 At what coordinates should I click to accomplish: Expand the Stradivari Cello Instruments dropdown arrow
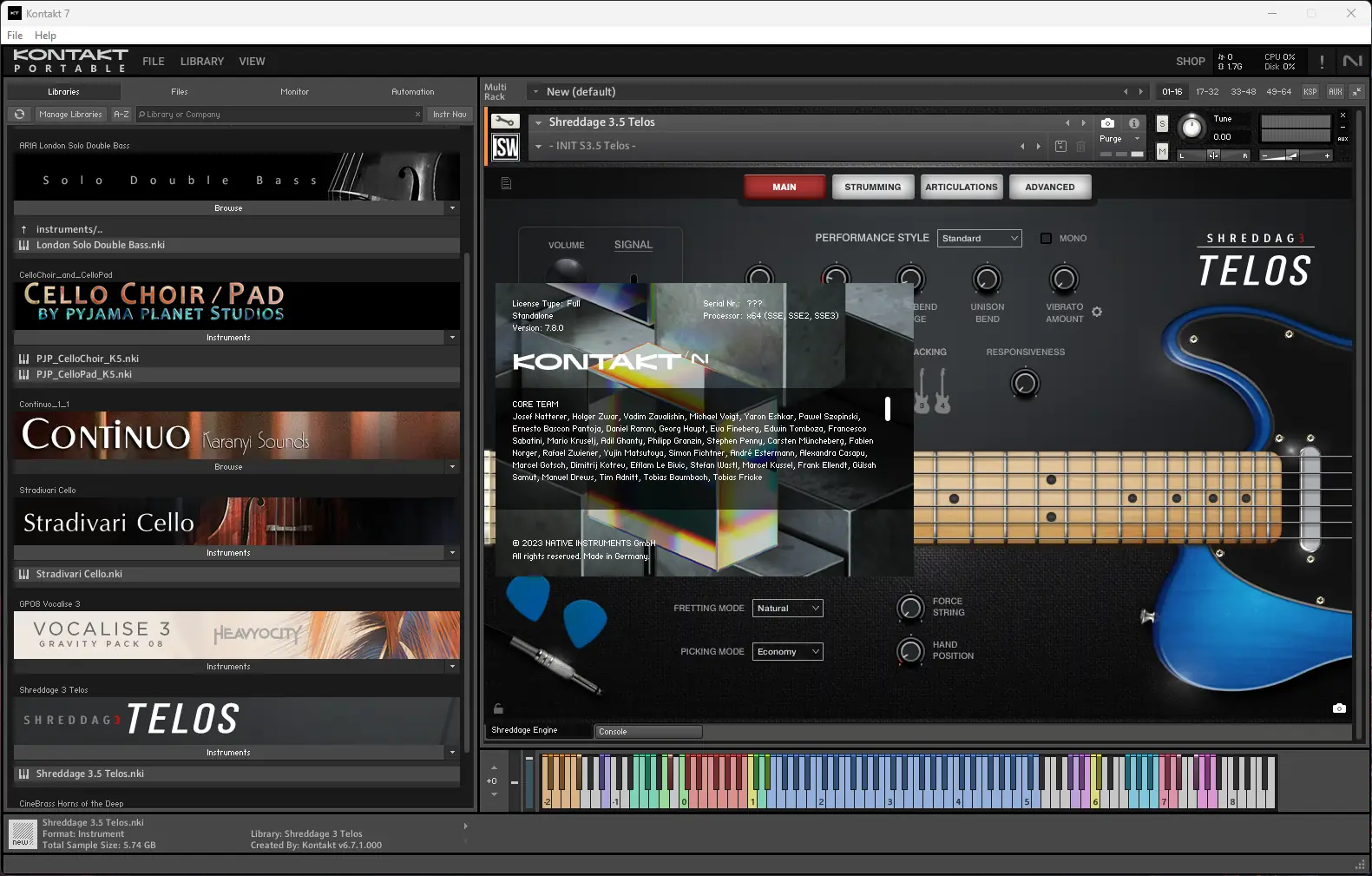click(452, 553)
